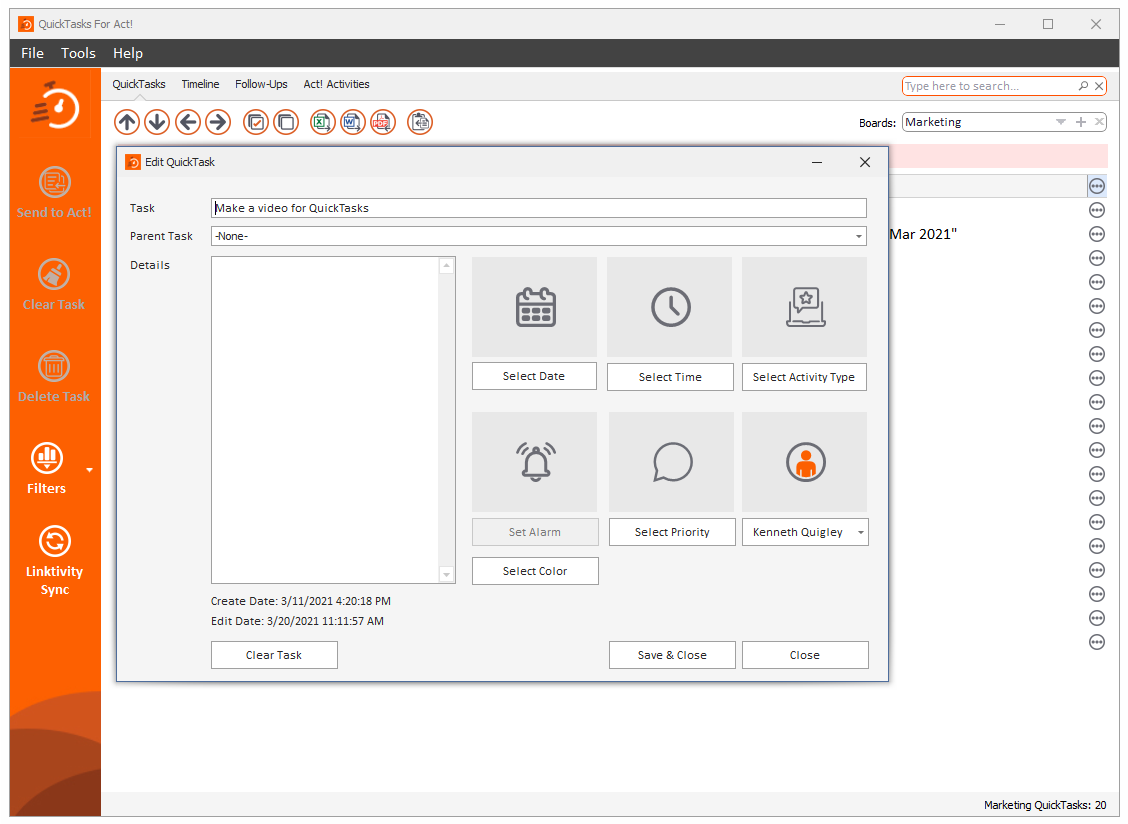Click into the Task name field
The height and width of the screenshot is (824, 1128).
tap(539, 208)
